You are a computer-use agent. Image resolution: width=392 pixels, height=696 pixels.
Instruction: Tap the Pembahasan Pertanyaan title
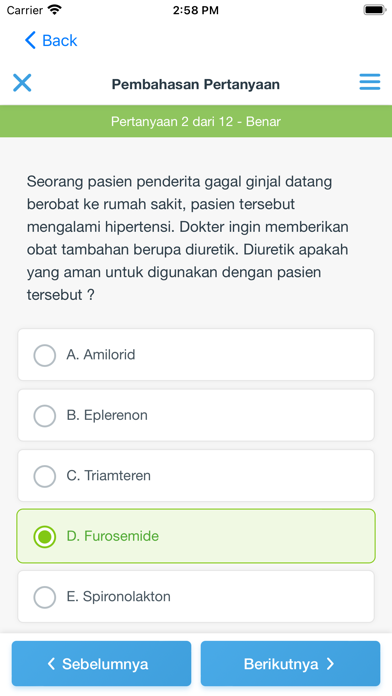(196, 84)
